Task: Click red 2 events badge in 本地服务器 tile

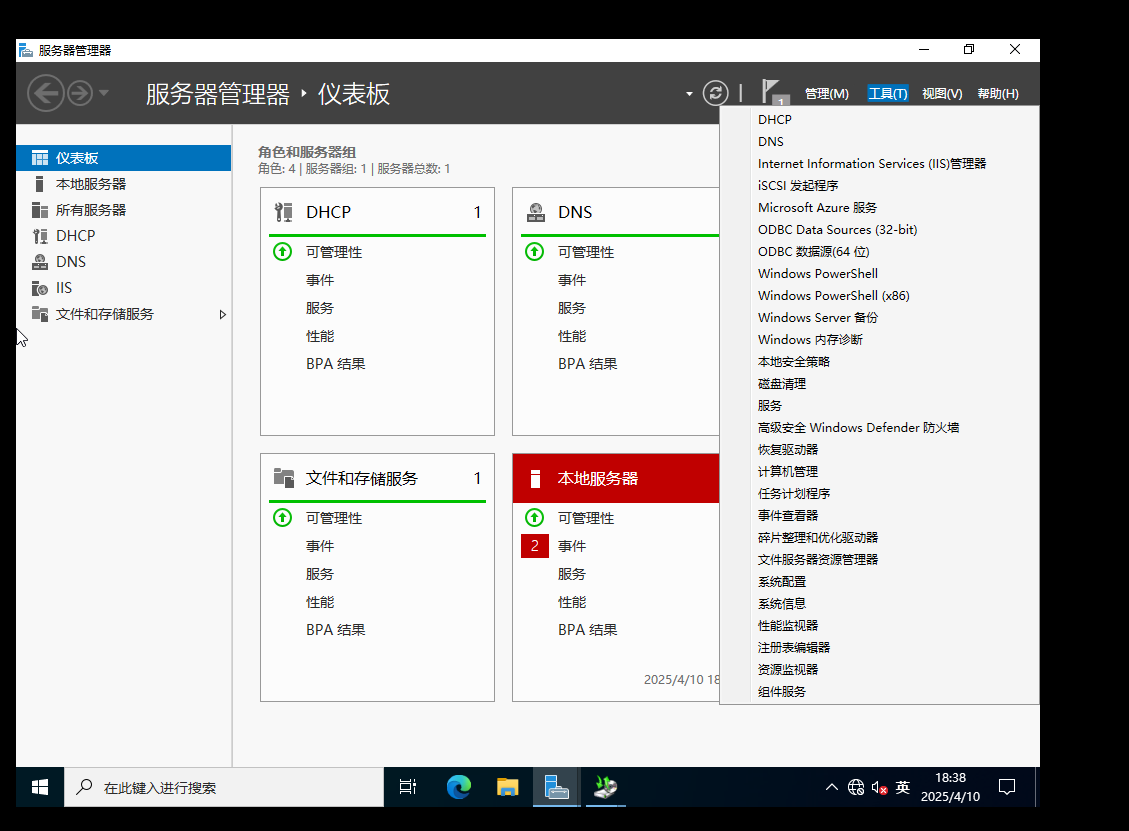Action: point(534,546)
